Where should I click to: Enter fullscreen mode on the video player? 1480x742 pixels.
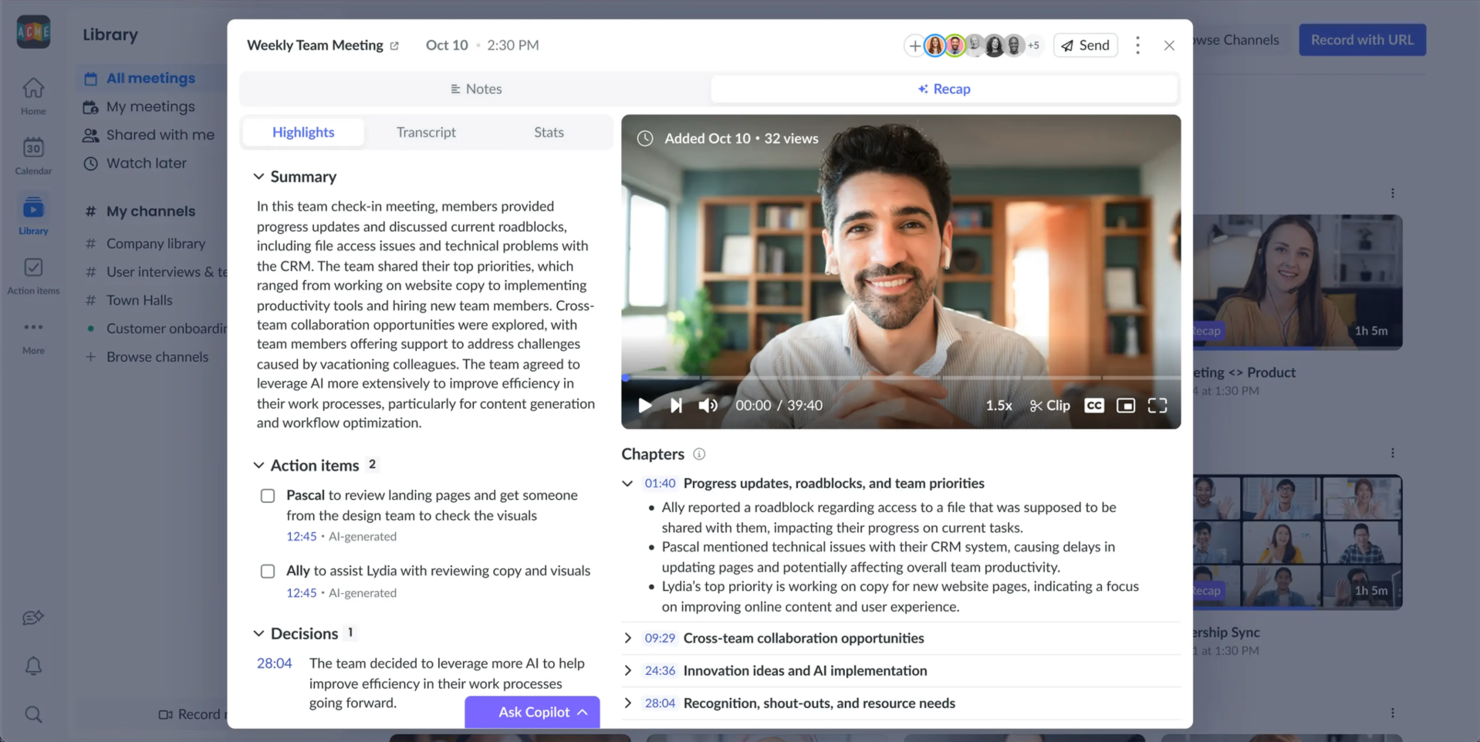tap(1157, 405)
